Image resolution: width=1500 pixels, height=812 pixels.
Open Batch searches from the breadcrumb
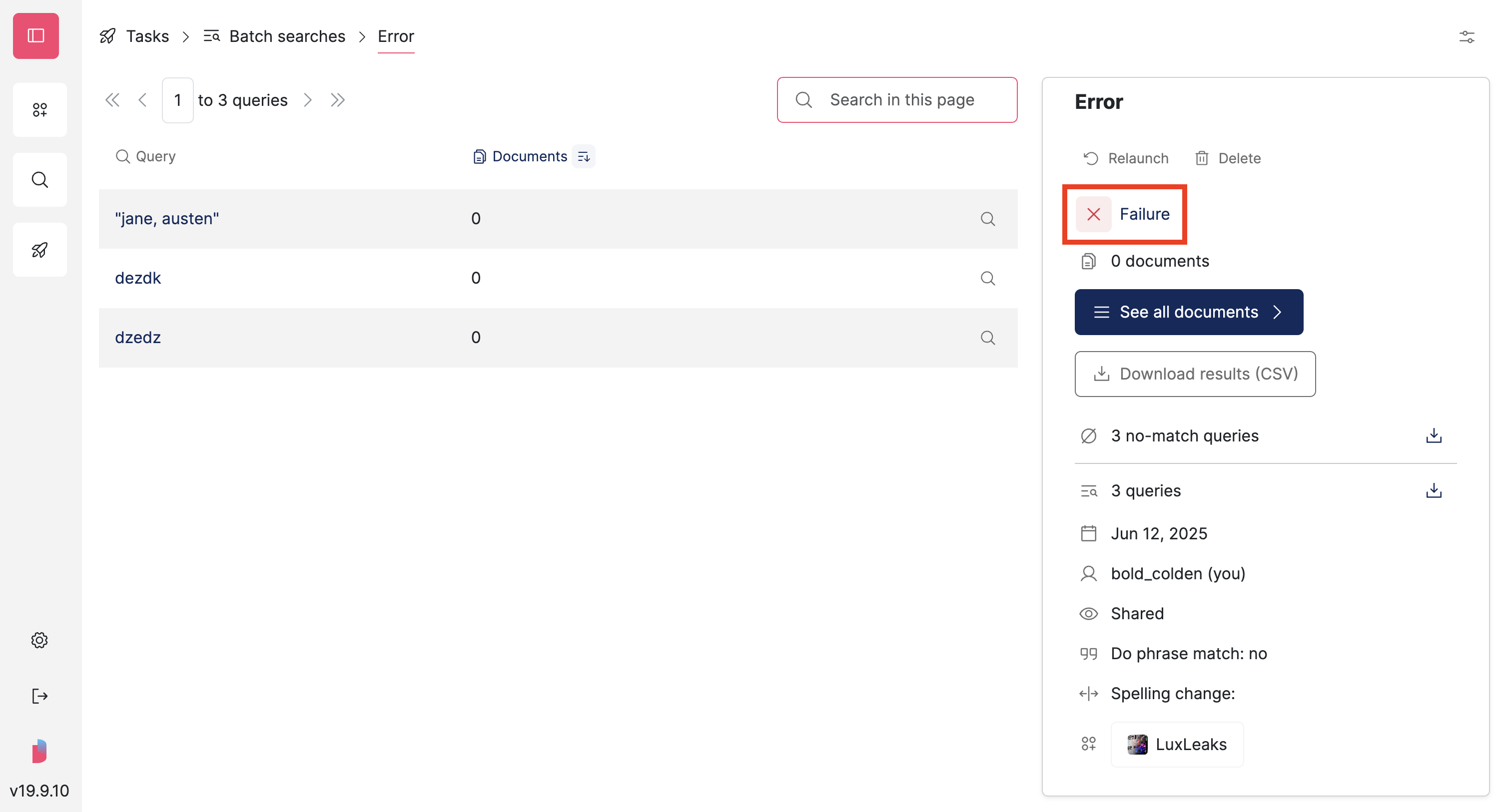point(288,36)
